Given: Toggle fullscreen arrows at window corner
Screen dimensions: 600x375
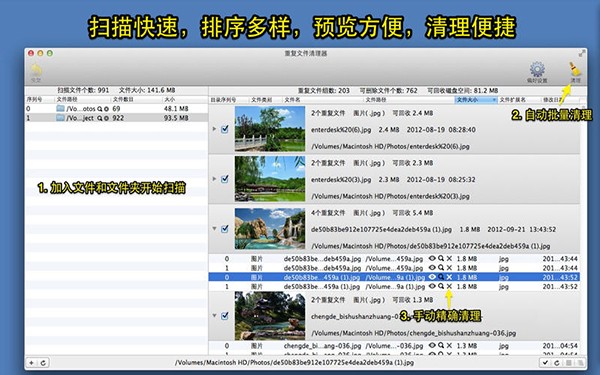Looking at the screenshot, I should pos(582,53).
